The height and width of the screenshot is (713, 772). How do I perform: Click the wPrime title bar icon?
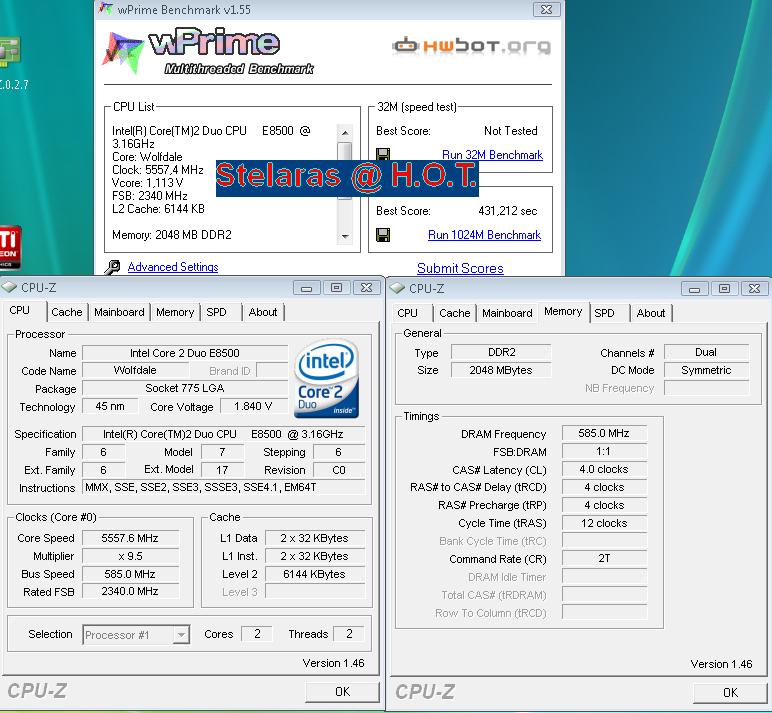pyautogui.click(x=105, y=9)
